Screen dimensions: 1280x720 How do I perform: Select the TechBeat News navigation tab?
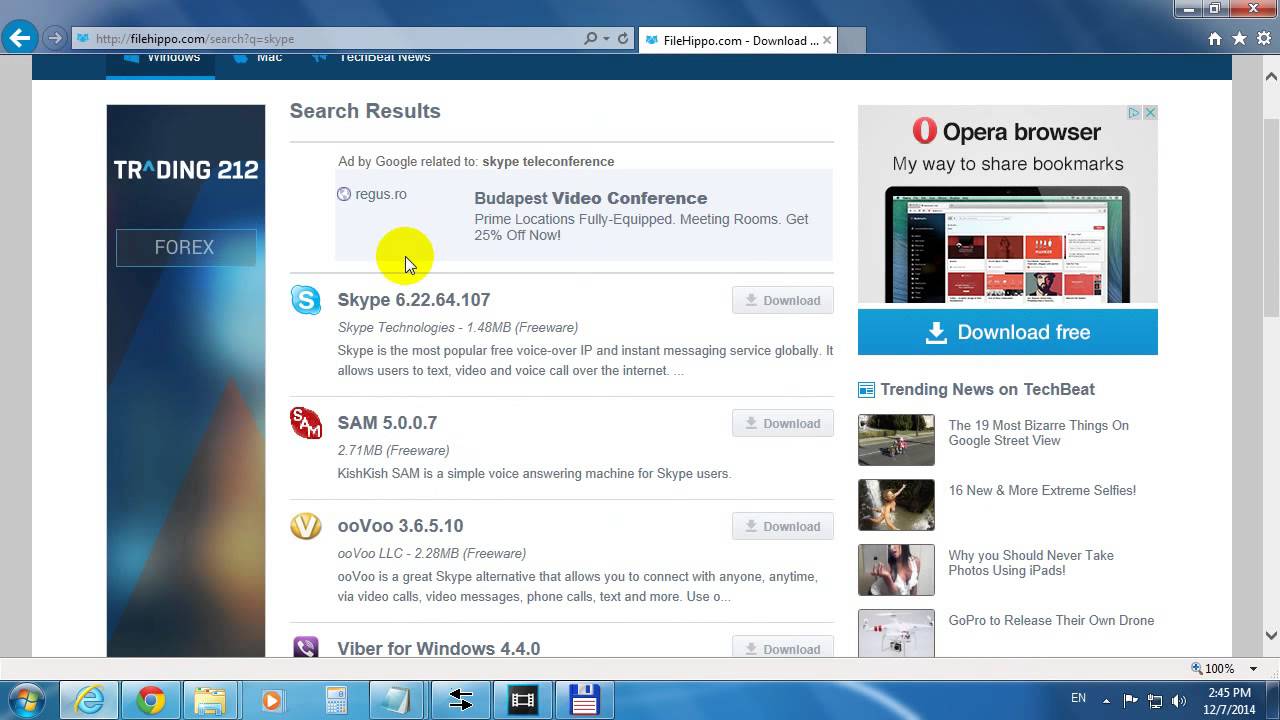(371, 60)
